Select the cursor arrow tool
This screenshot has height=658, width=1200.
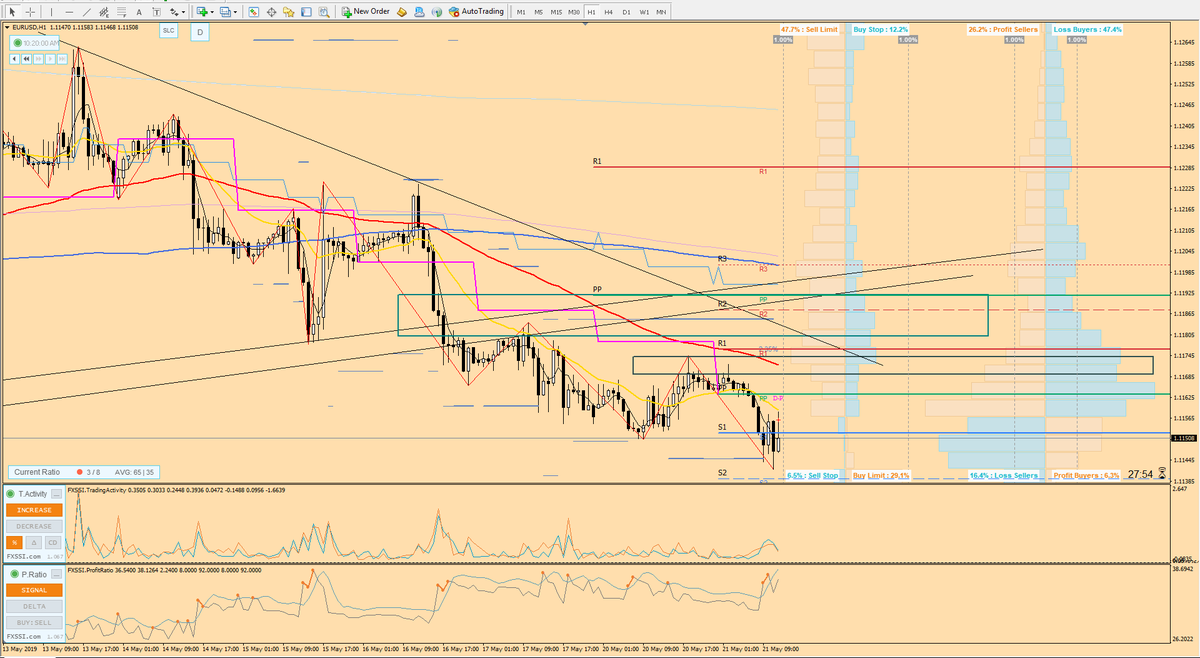pos(12,11)
